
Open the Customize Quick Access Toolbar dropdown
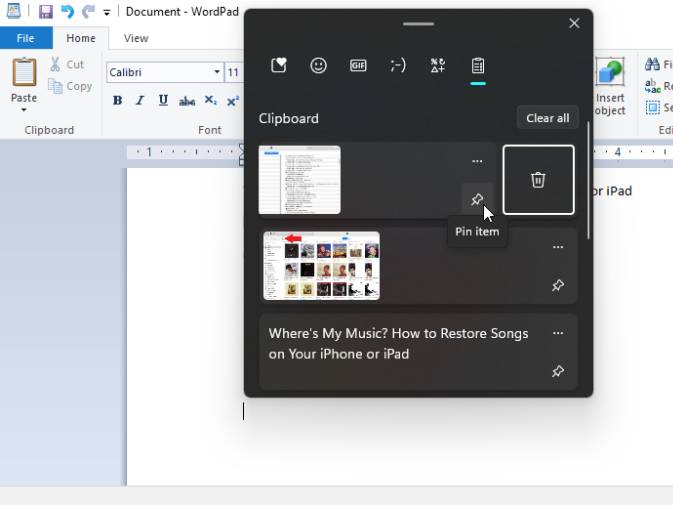[x=107, y=13]
